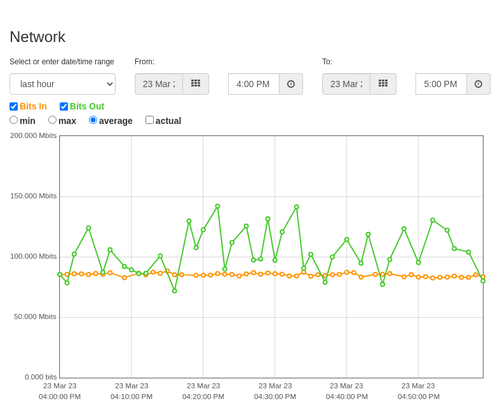
Task: Open the To date calendar picker icon
Action: [x=383, y=84]
